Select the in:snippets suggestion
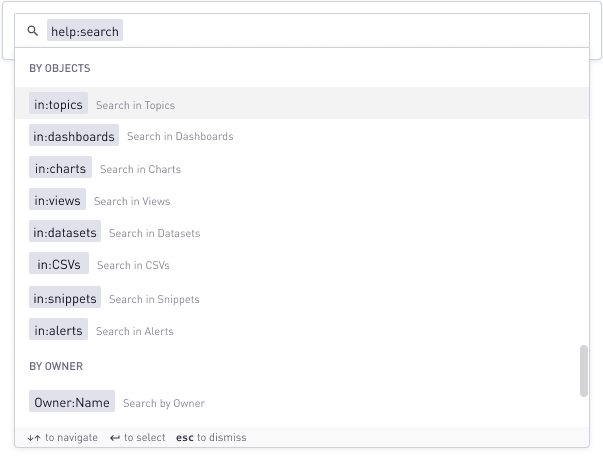The height and width of the screenshot is (456, 603). [x=65, y=297]
